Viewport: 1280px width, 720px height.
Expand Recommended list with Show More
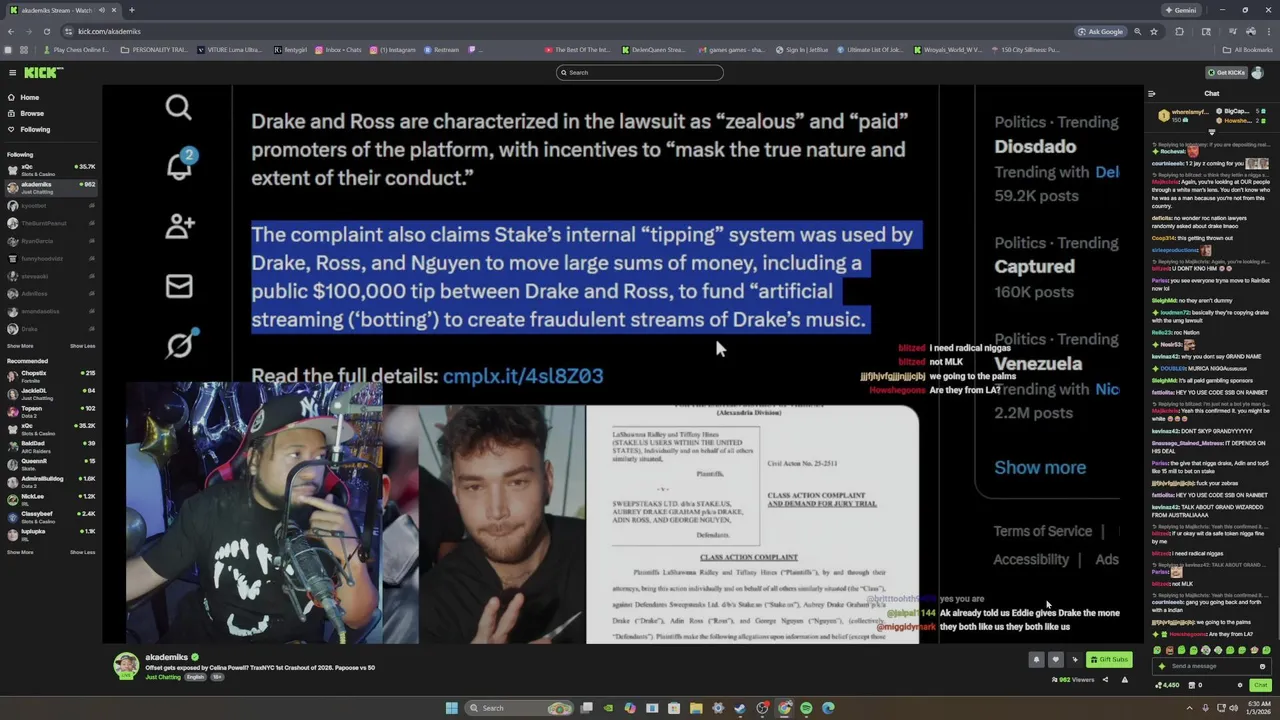pos(20,552)
